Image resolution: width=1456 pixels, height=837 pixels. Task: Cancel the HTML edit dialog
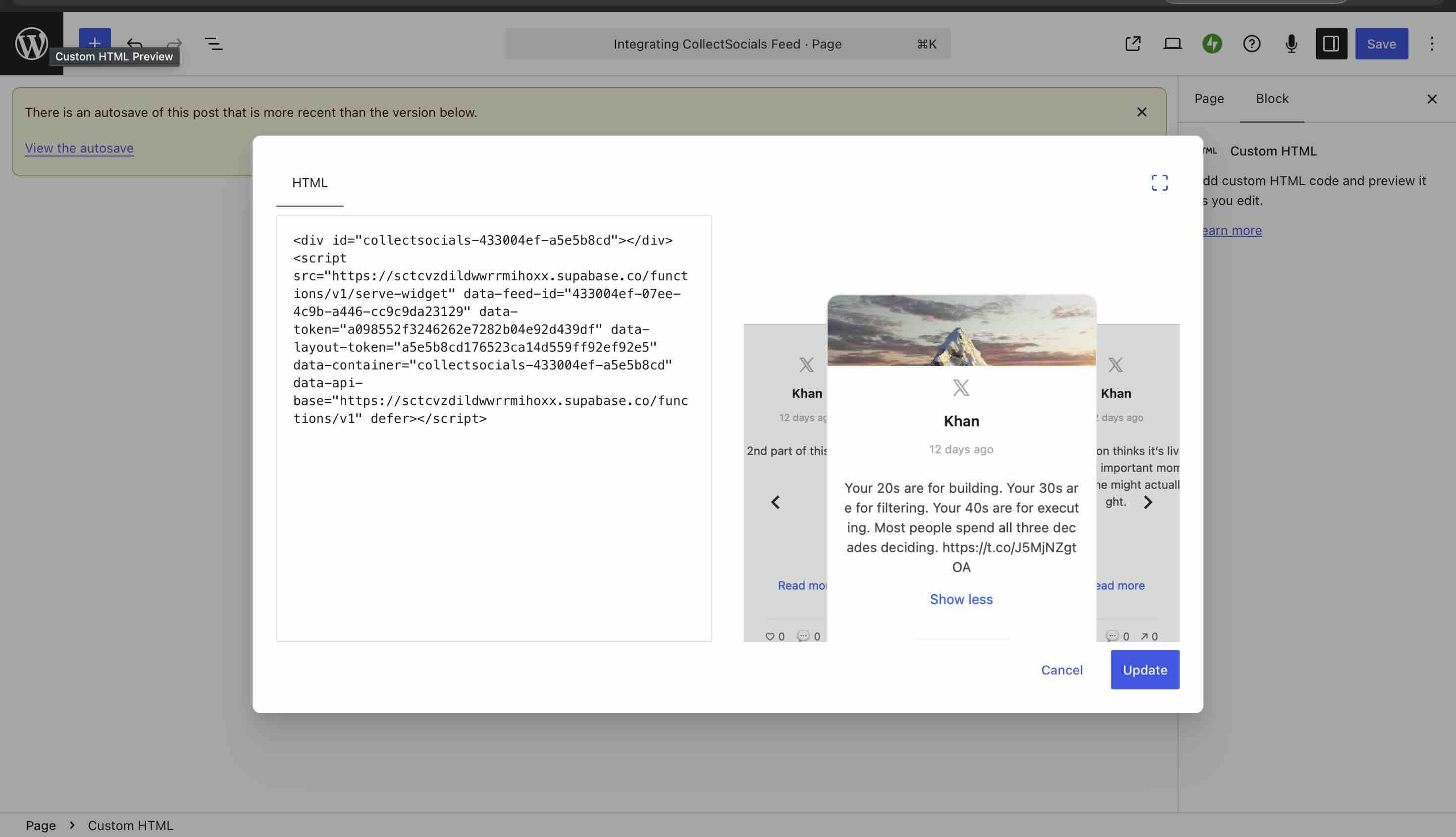pyautogui.click(x=1062, y=670)
